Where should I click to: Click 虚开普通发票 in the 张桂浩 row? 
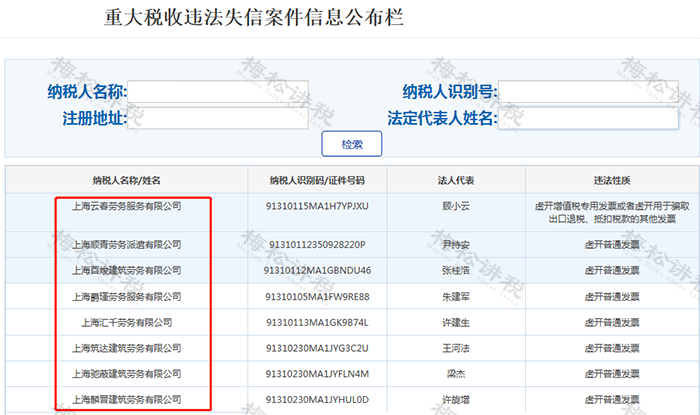(x=612, y=270)
